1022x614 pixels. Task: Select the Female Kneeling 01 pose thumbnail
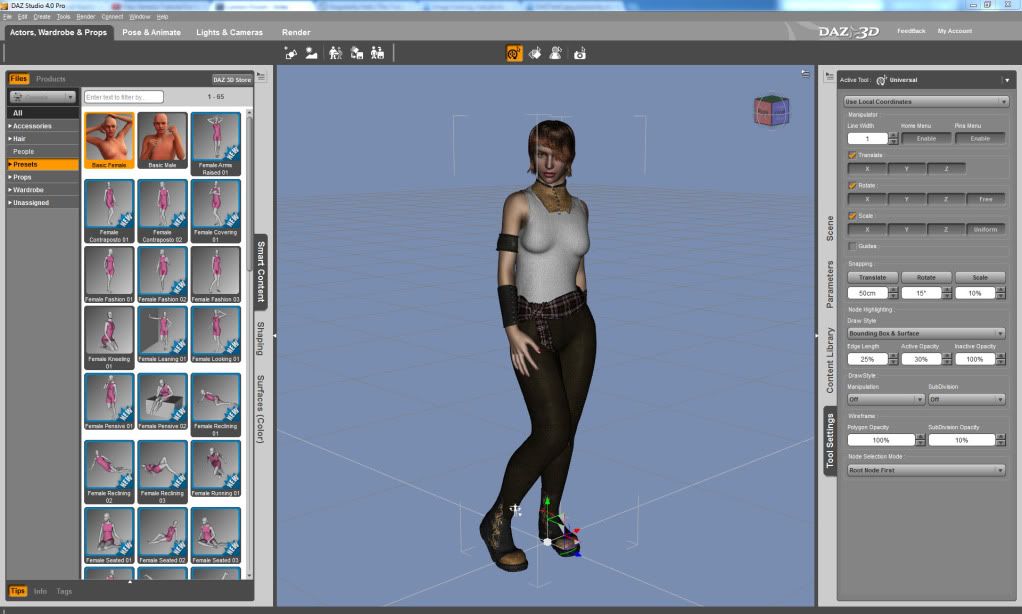[109, 338]
